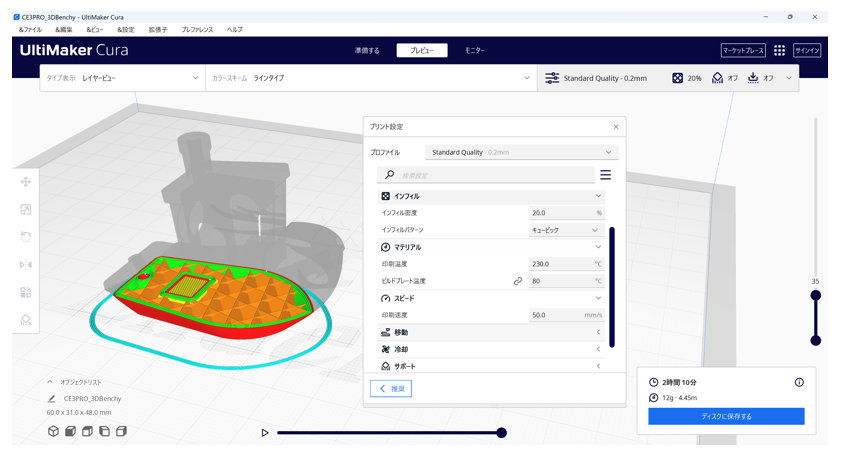Click the simulation path slider handle
Image resolution: width=843 pixels, height=458 pixels.
tap(502, 433)
